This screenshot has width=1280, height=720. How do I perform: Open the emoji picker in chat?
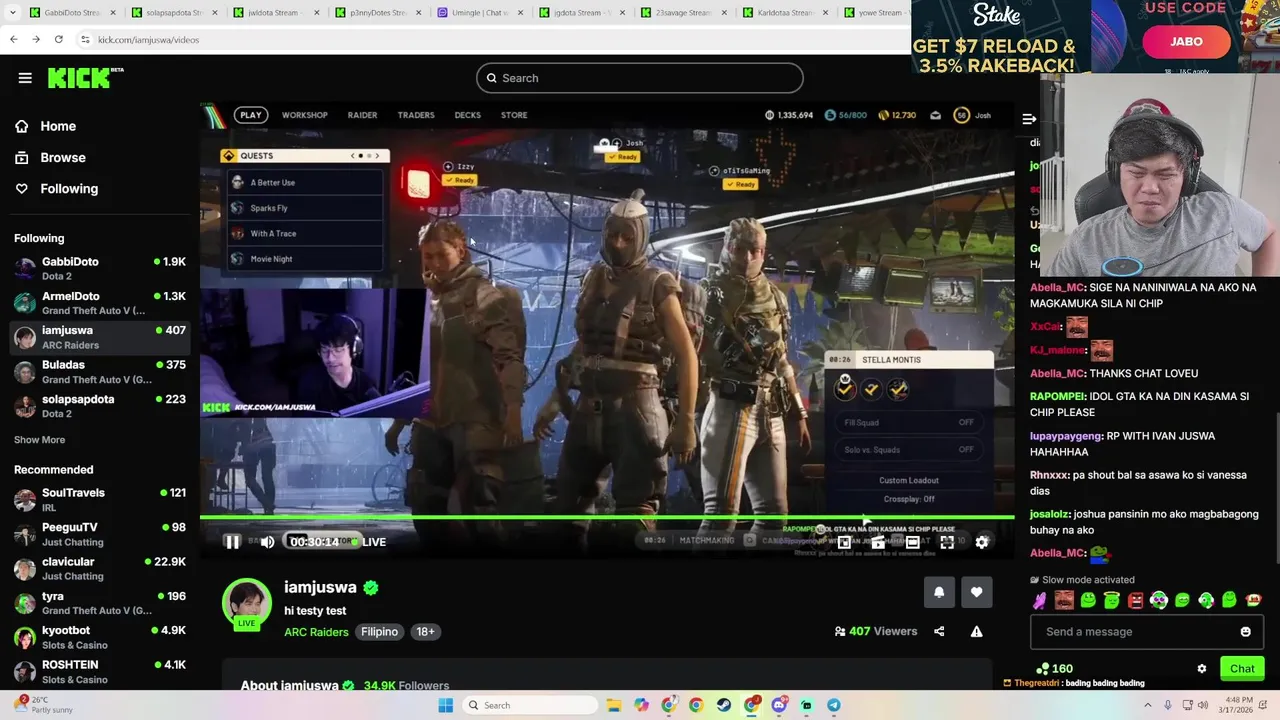point(1245,632)
